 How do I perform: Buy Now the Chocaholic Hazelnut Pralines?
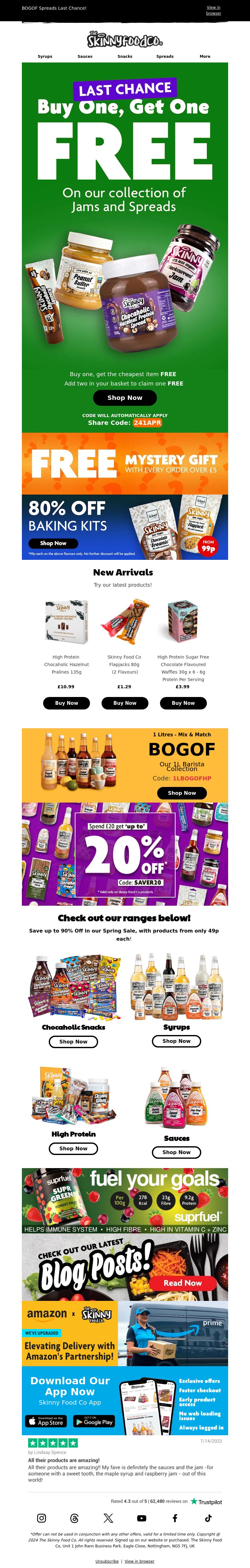[x=66, y=702]
